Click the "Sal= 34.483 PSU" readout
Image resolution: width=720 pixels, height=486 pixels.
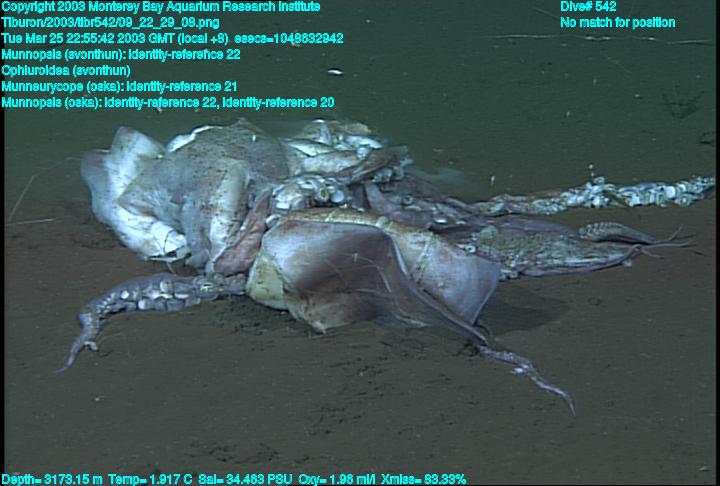pos(245,480)
